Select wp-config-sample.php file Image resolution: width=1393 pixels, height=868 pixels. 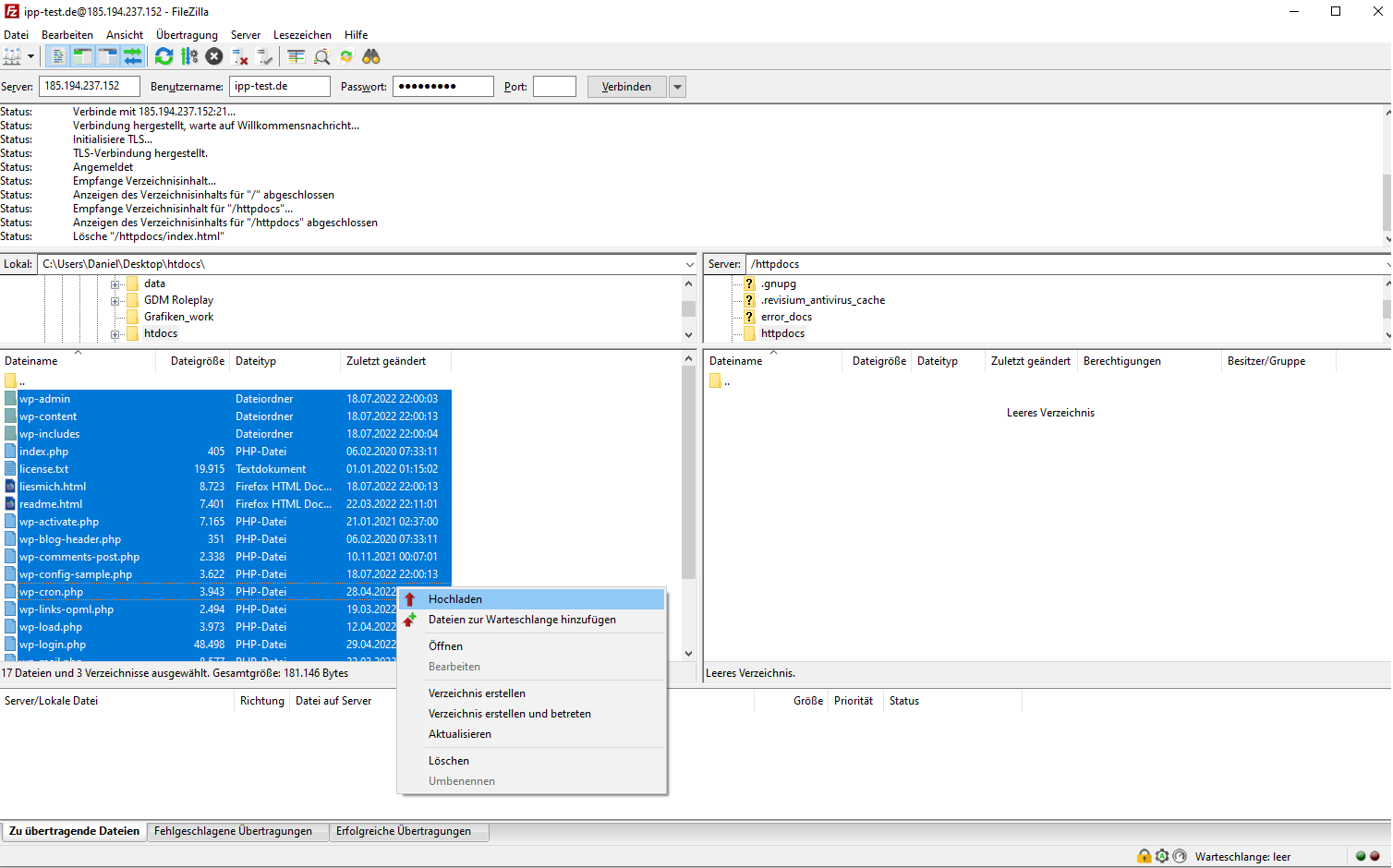click(226, 574)
